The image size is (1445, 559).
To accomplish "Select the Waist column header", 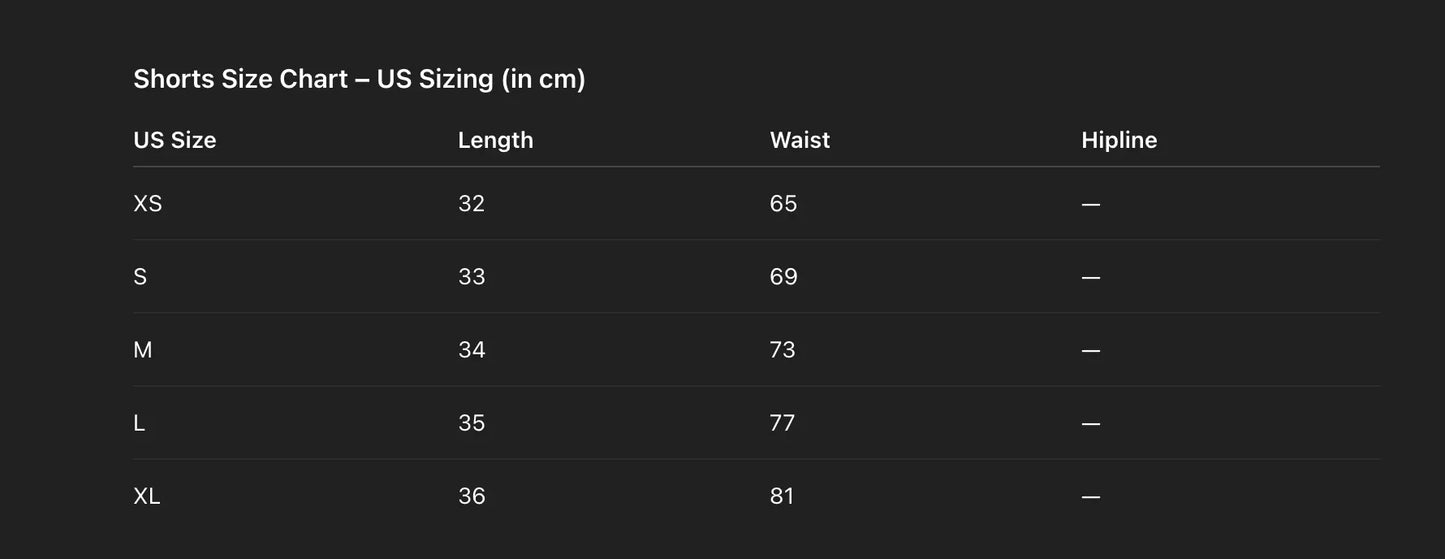I will (800, 140).
